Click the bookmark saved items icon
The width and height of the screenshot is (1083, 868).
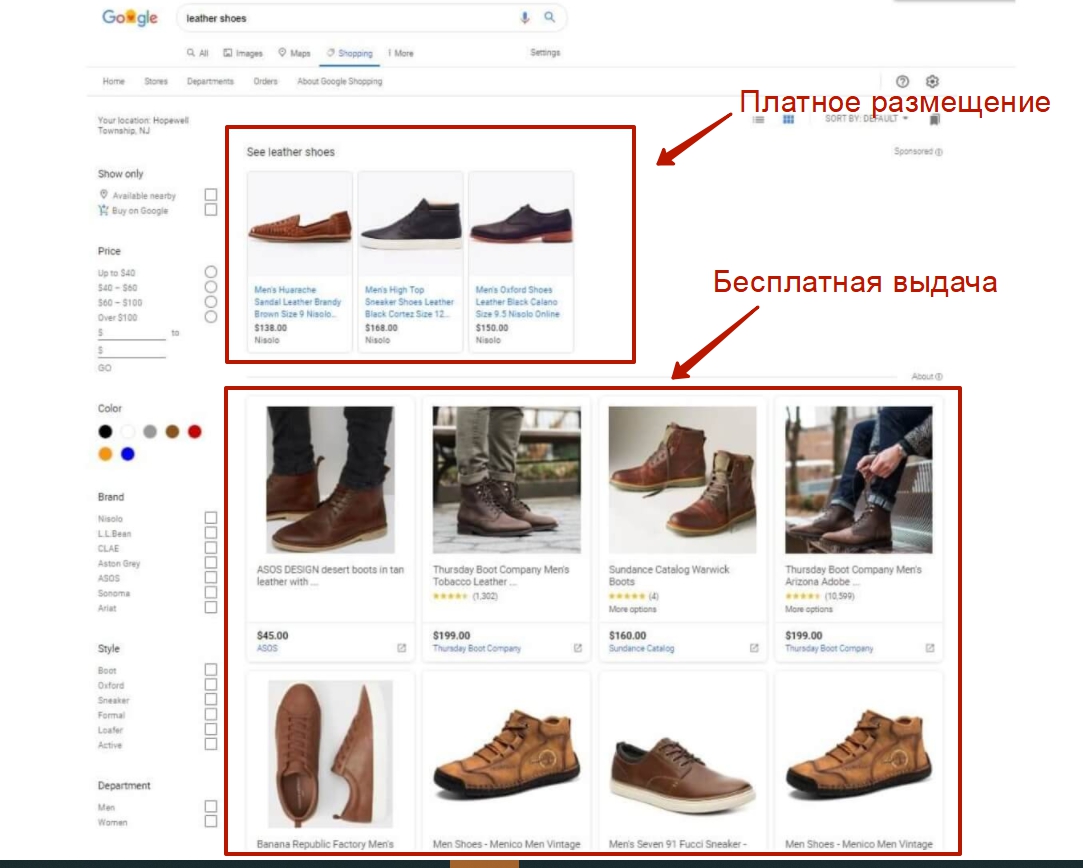pyautogui.click(x=935, y=120)
